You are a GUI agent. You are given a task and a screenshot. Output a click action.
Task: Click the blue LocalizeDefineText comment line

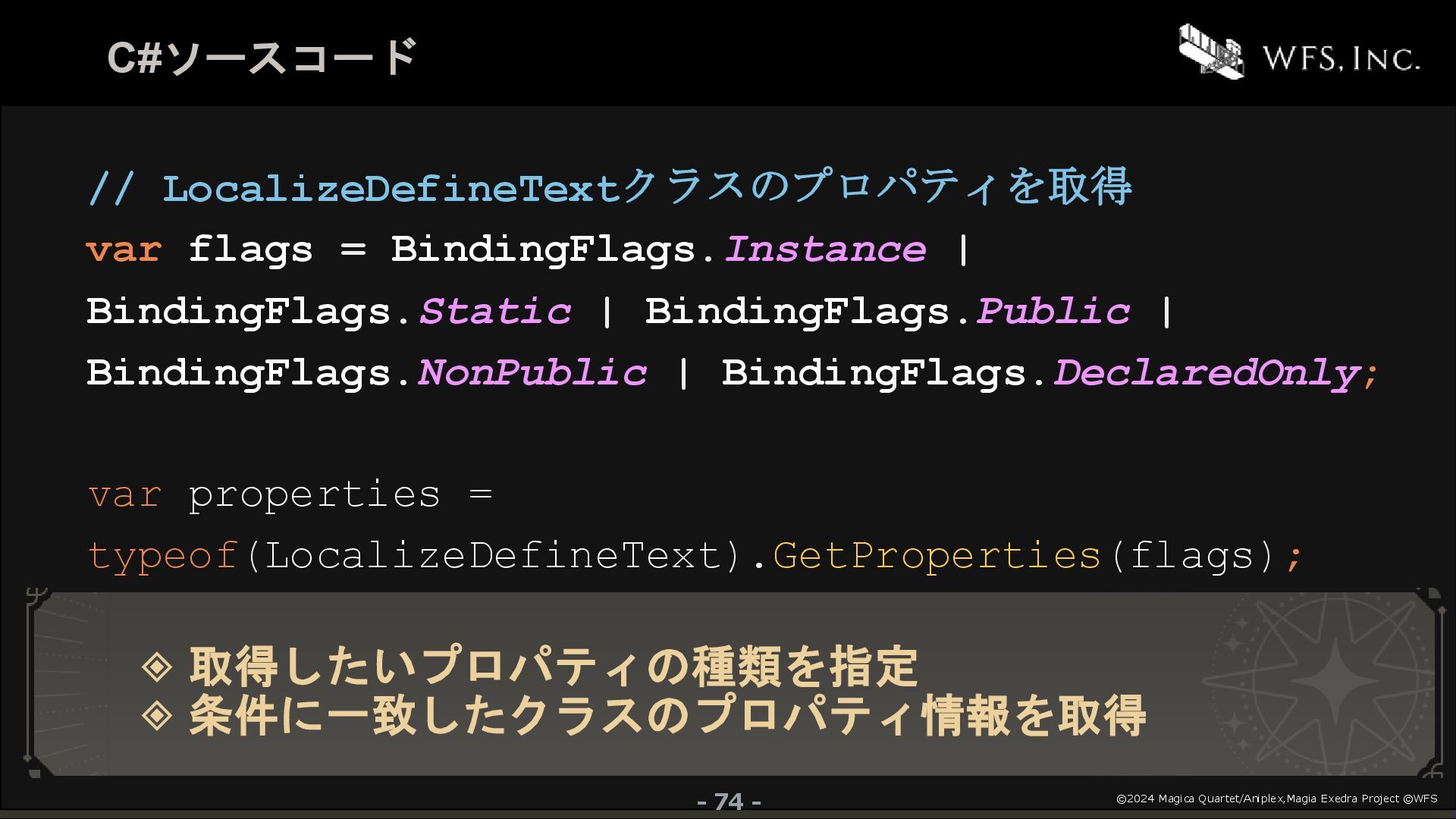610,187
